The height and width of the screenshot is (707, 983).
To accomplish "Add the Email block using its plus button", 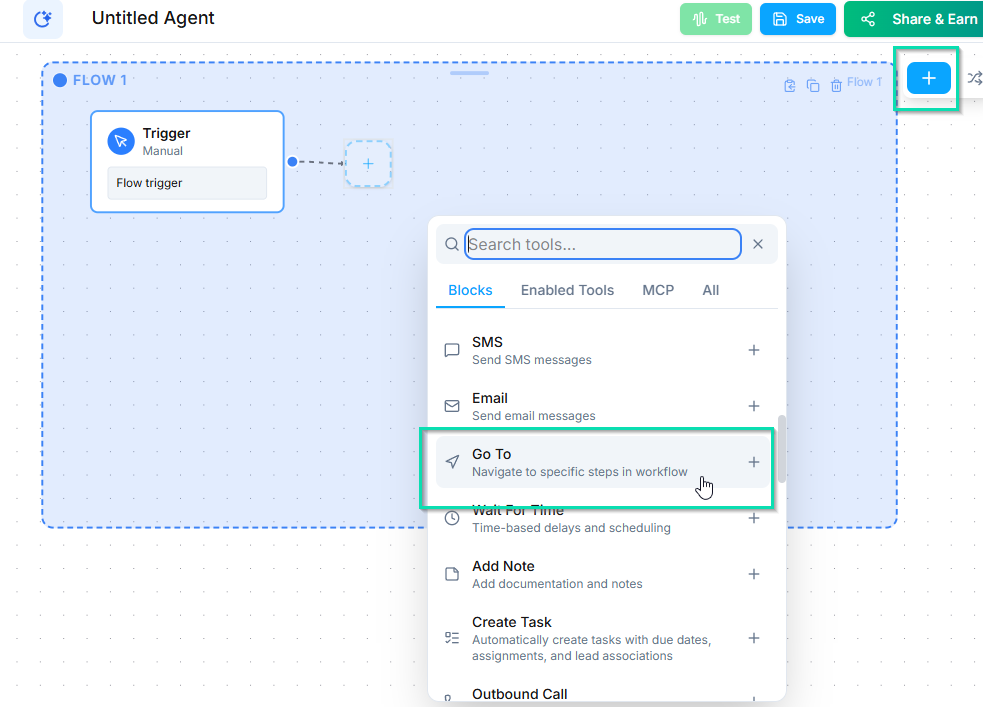I will [754, 406].
